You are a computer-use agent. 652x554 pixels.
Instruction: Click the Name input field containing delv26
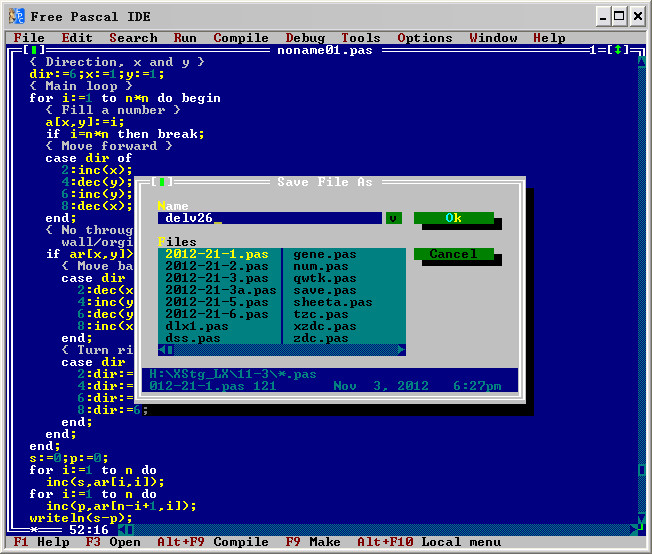(269, 218)
